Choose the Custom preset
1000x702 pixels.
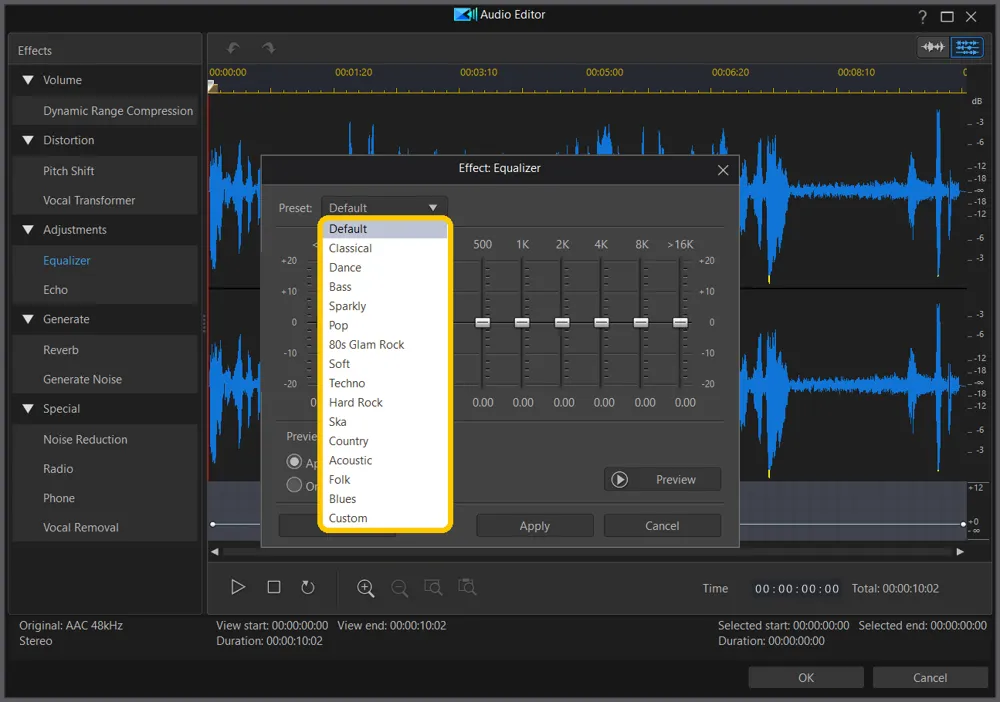(x=385, y=518)
